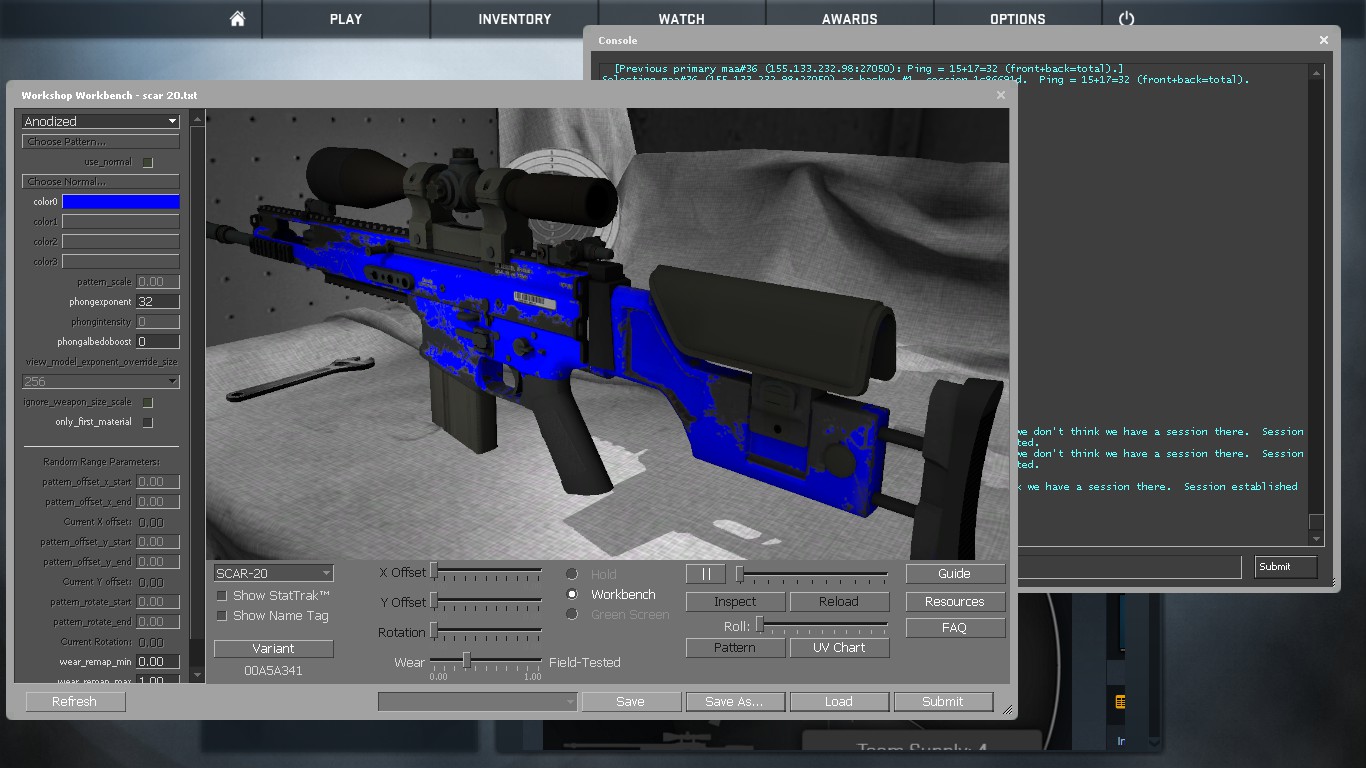Open the blue color0 swatch
Viewport: 1366px width, 768px height.
click(x=121, y=202)
